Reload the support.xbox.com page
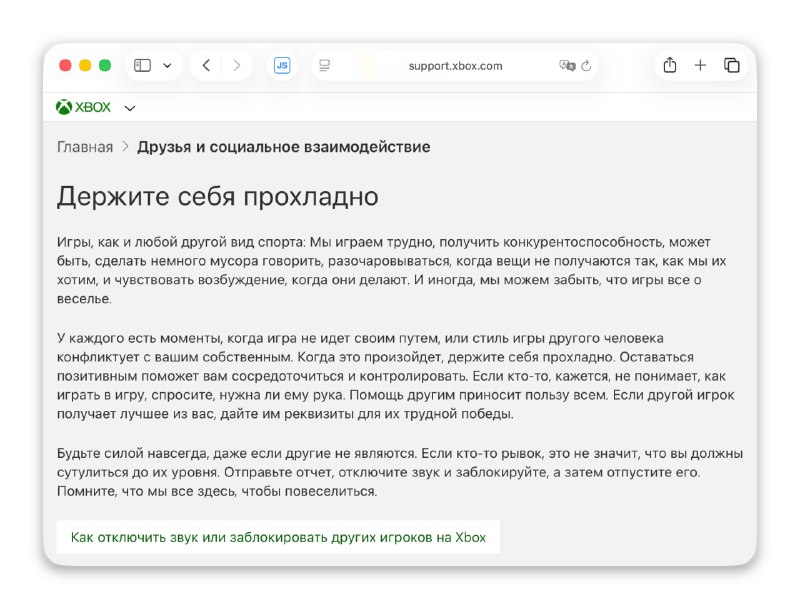Image resolution: width=800 pixels, height=609 pixels. click(x=586, y=65)
